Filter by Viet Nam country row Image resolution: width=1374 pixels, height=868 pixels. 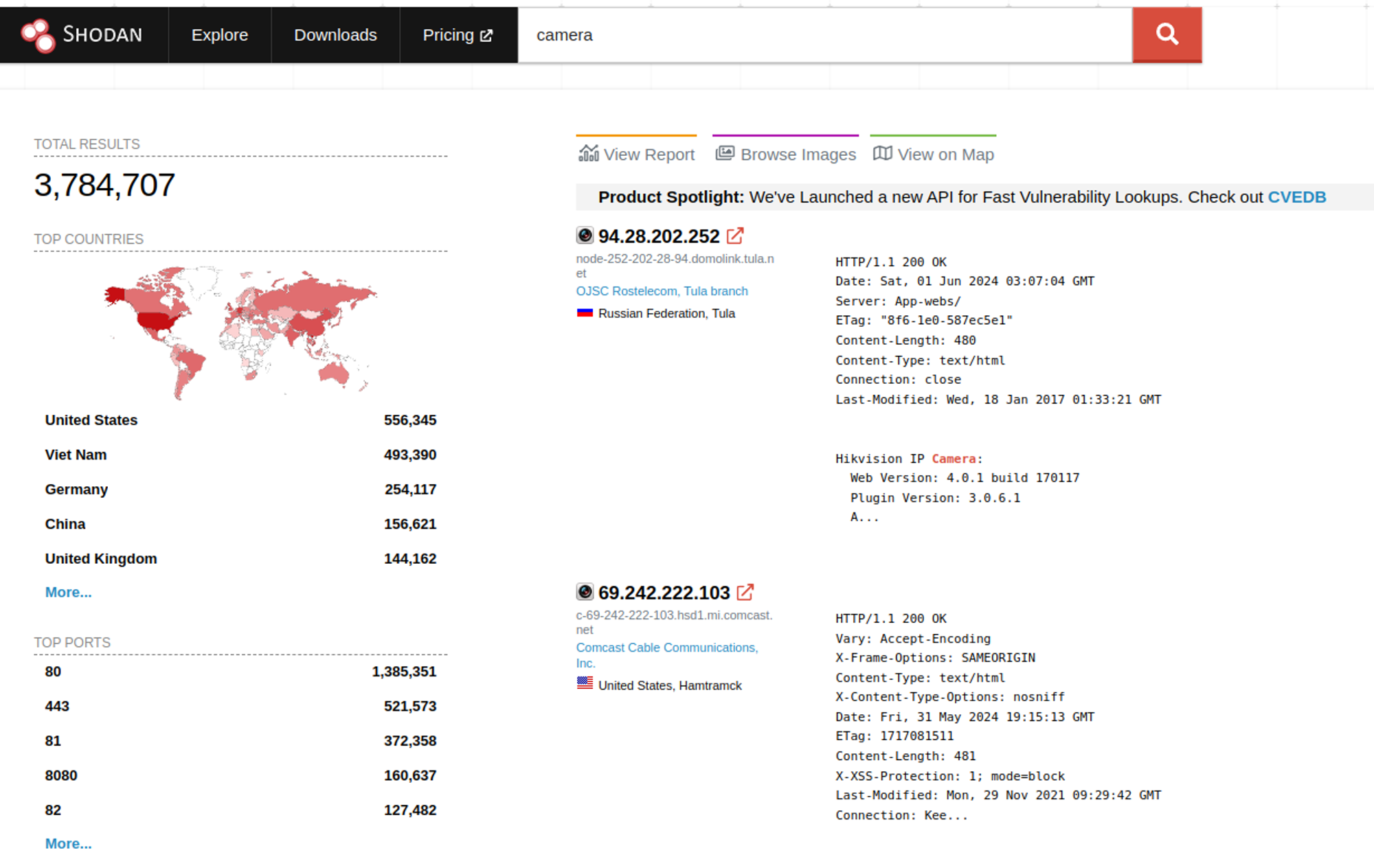pyautogui.click(x=240, y=455)
